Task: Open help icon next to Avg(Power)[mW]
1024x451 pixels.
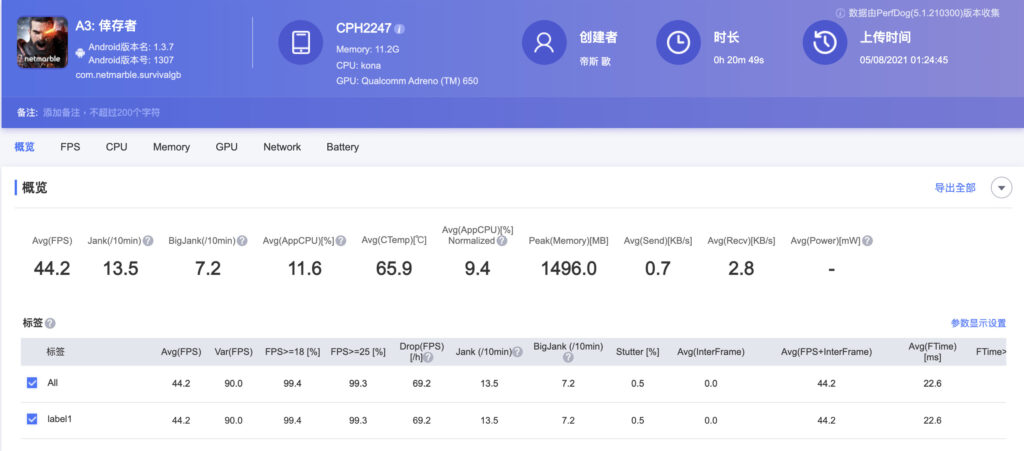Action: [867, 241]
